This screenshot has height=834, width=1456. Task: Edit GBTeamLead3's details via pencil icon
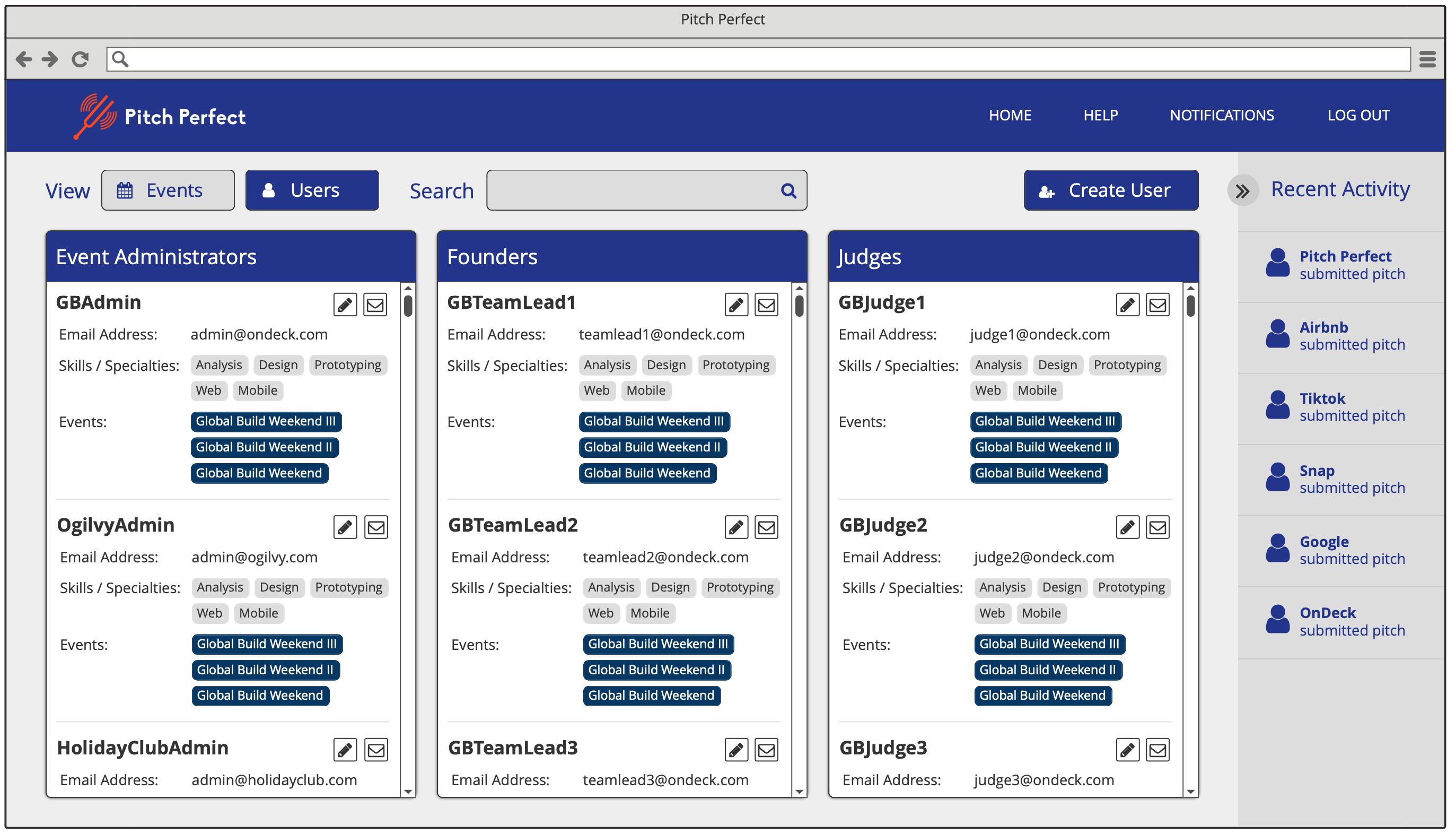[736, 749]
